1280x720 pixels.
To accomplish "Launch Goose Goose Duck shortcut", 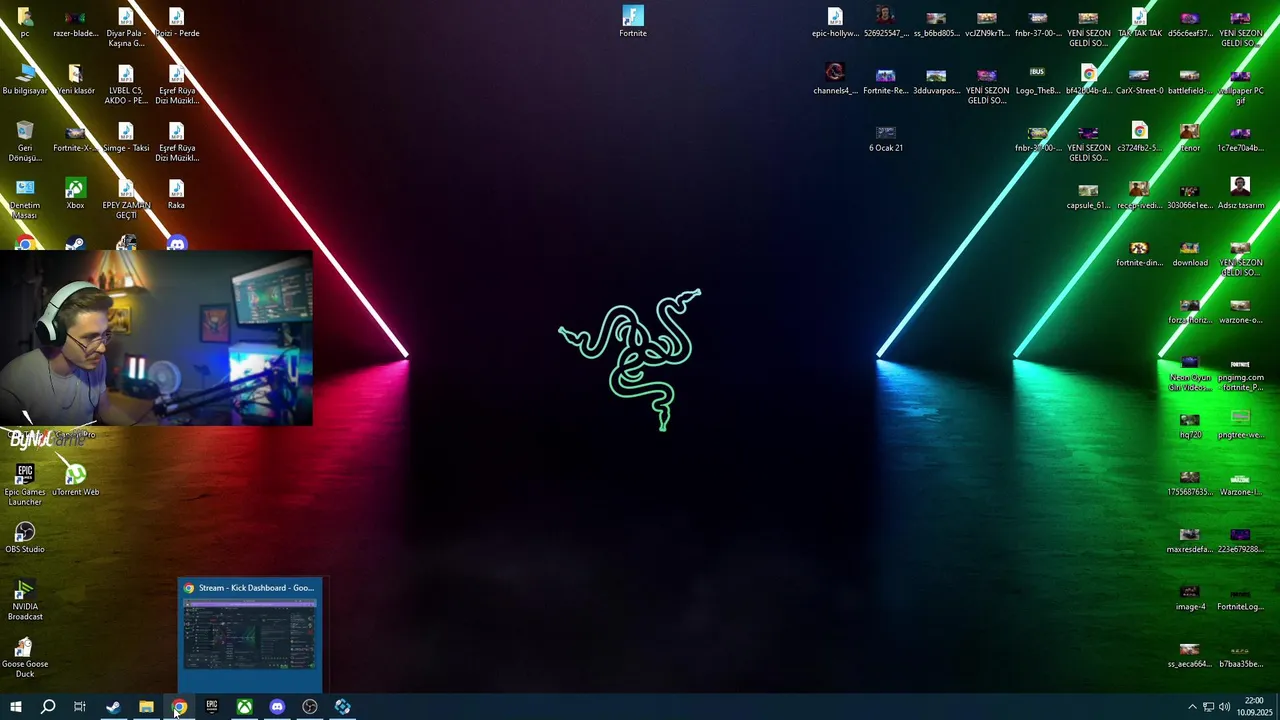I will (25, 656).
